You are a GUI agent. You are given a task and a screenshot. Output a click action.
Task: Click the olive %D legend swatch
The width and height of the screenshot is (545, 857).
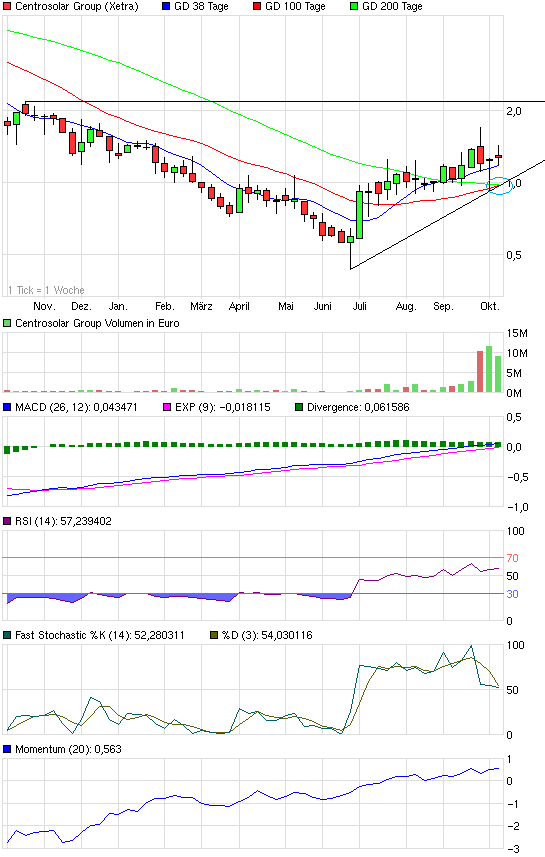click(214, 635)
